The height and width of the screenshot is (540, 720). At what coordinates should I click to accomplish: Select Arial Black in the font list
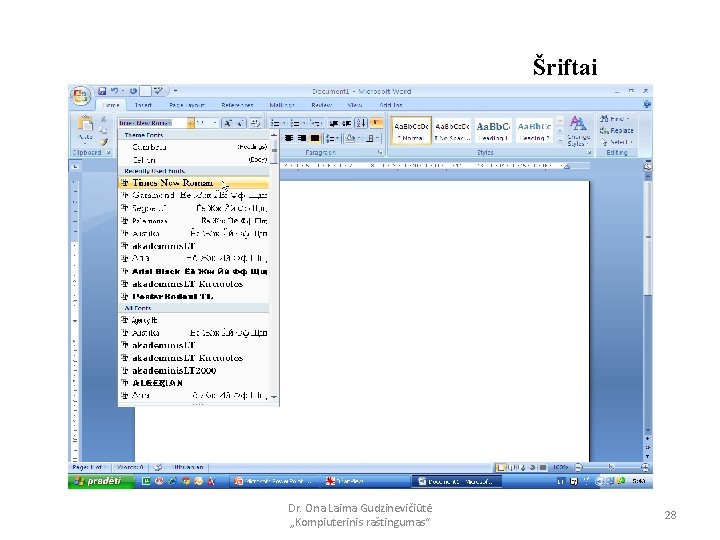point(193,271)
